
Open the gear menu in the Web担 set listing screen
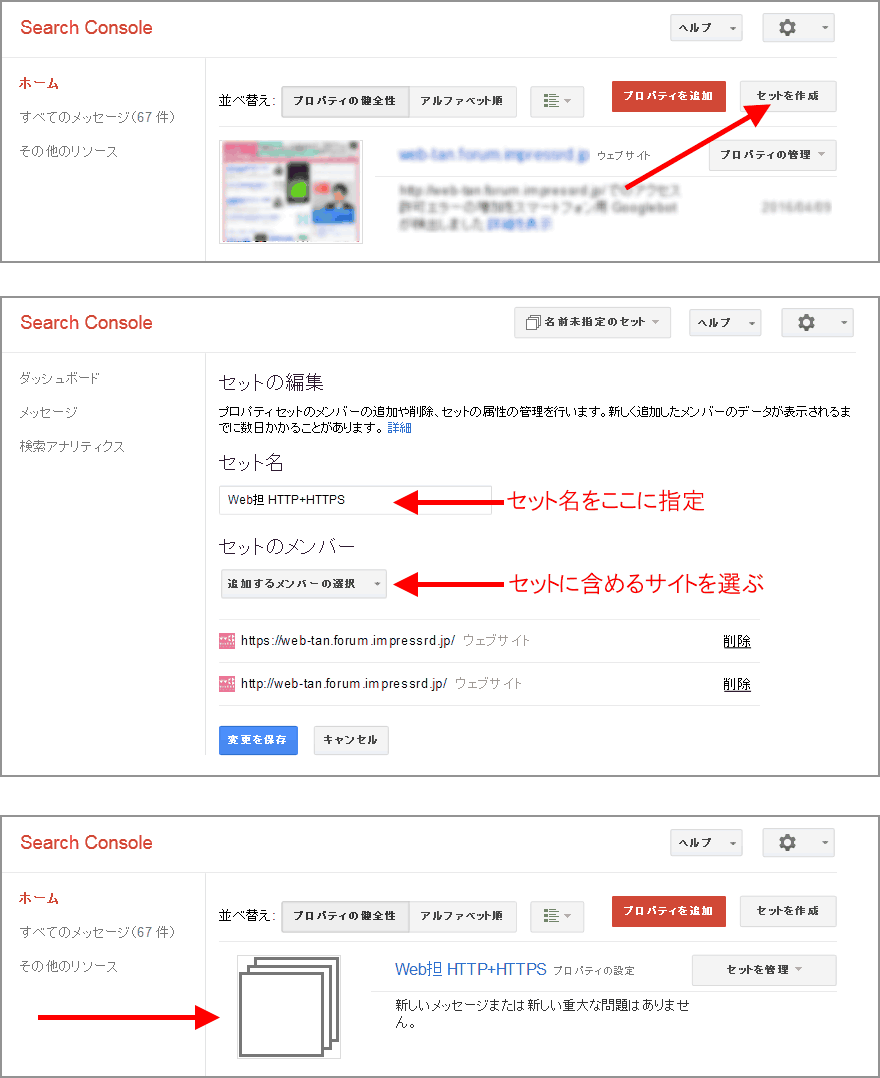798,843
